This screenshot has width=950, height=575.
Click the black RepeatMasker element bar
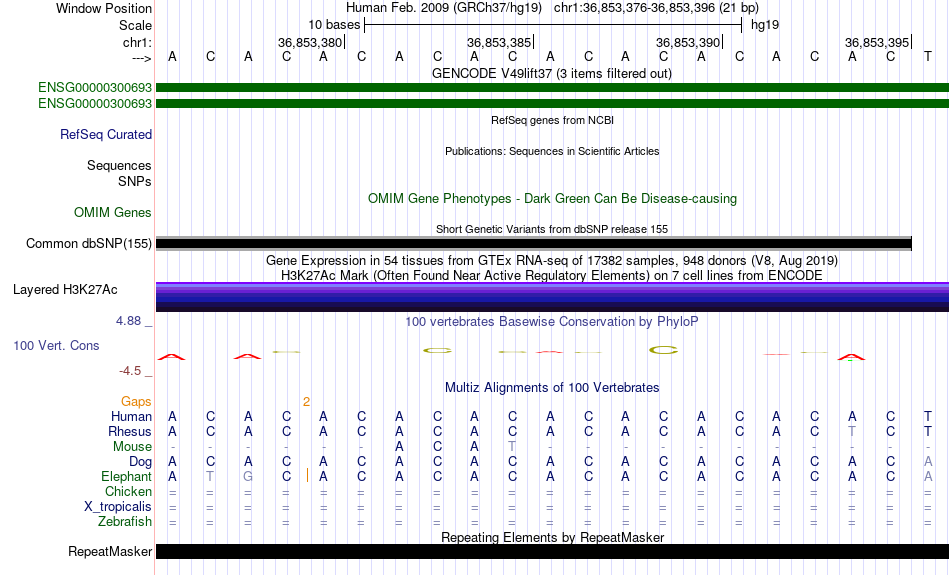[552, 551]
